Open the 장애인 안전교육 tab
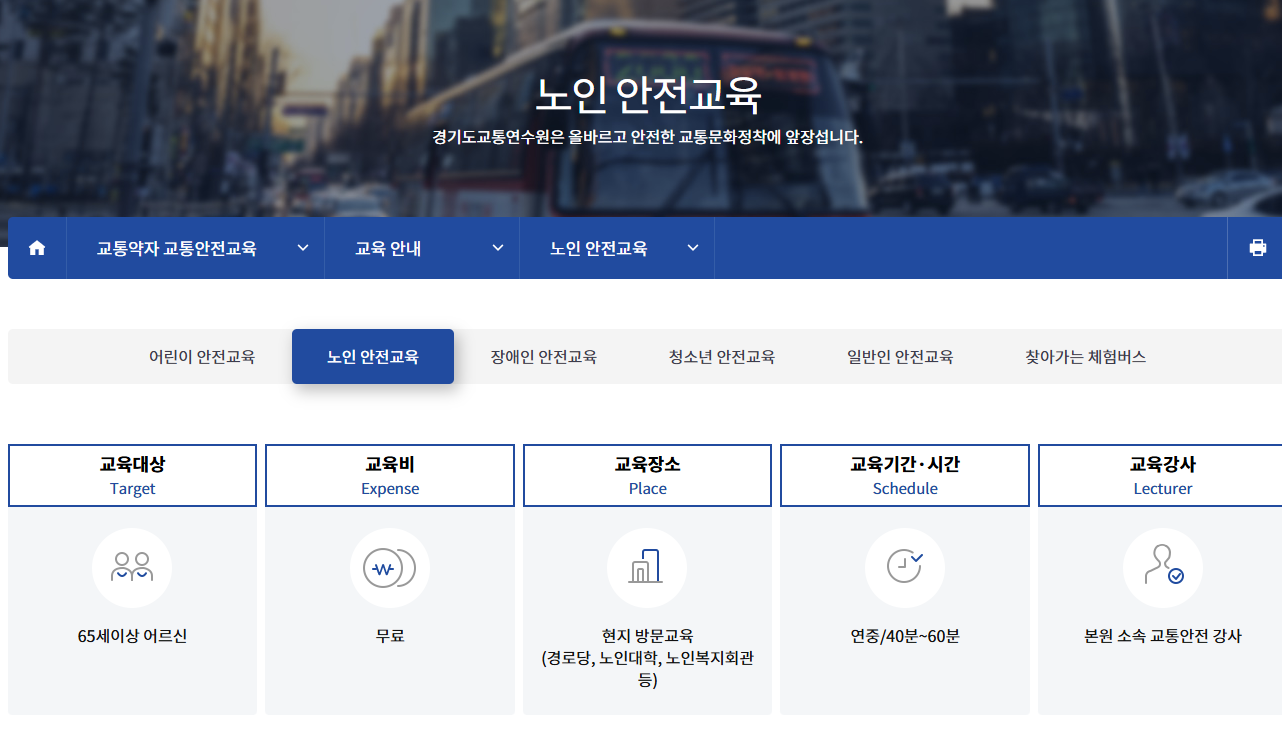 544,356
